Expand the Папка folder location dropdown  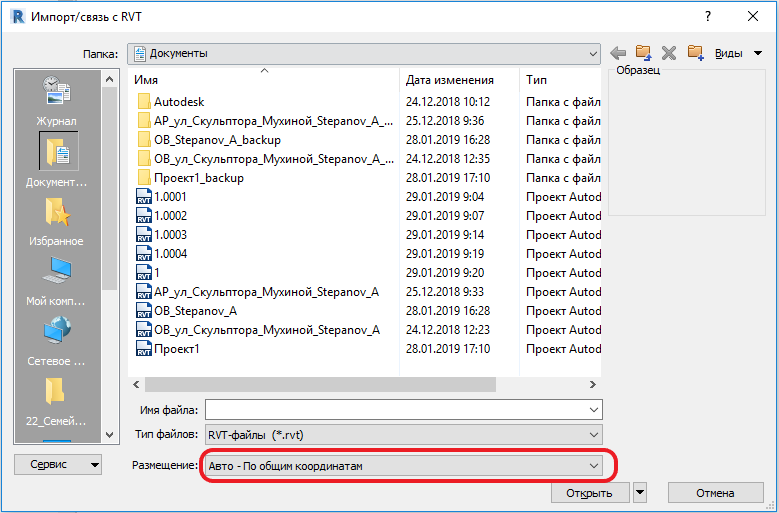tap(594, 53)
